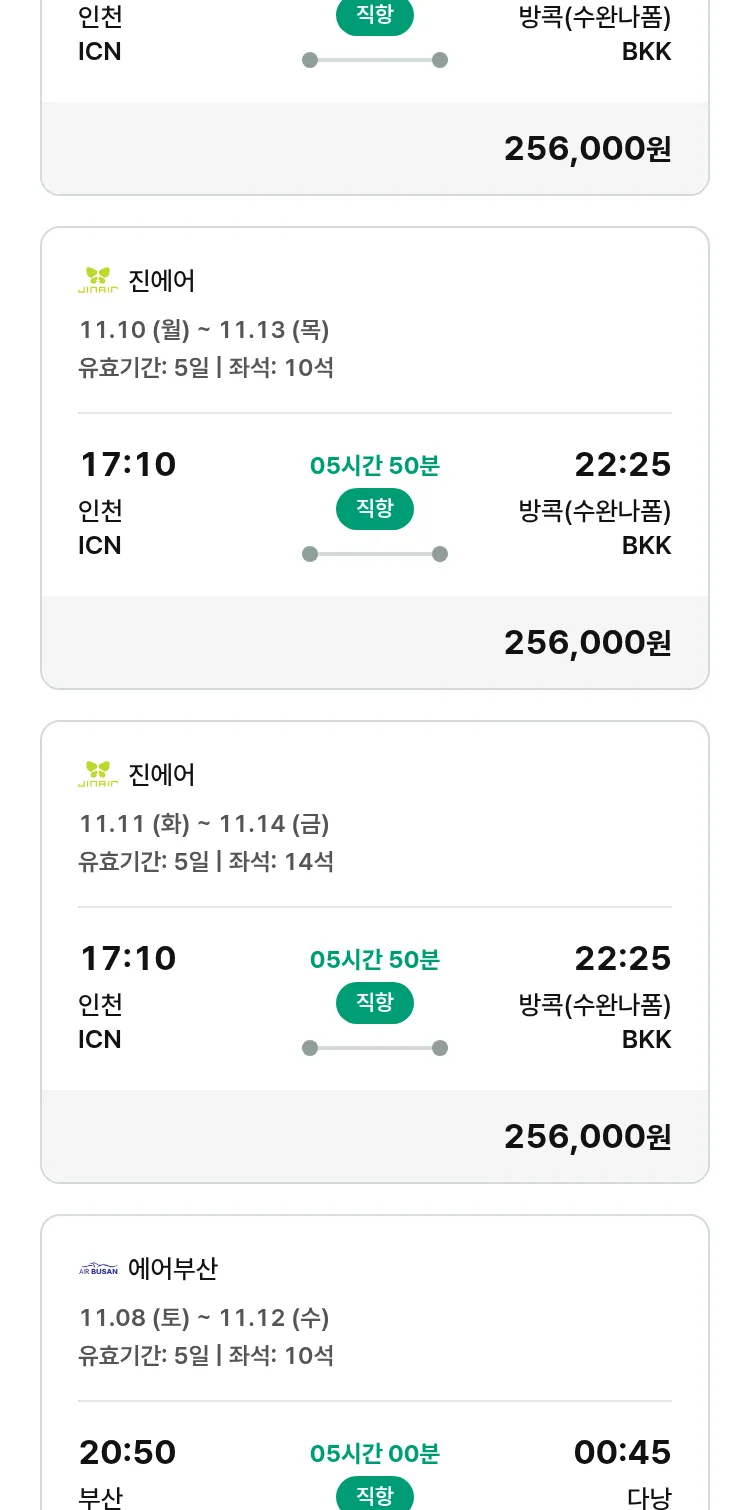Click route line on the 11.10 flight

click(375, 554)
